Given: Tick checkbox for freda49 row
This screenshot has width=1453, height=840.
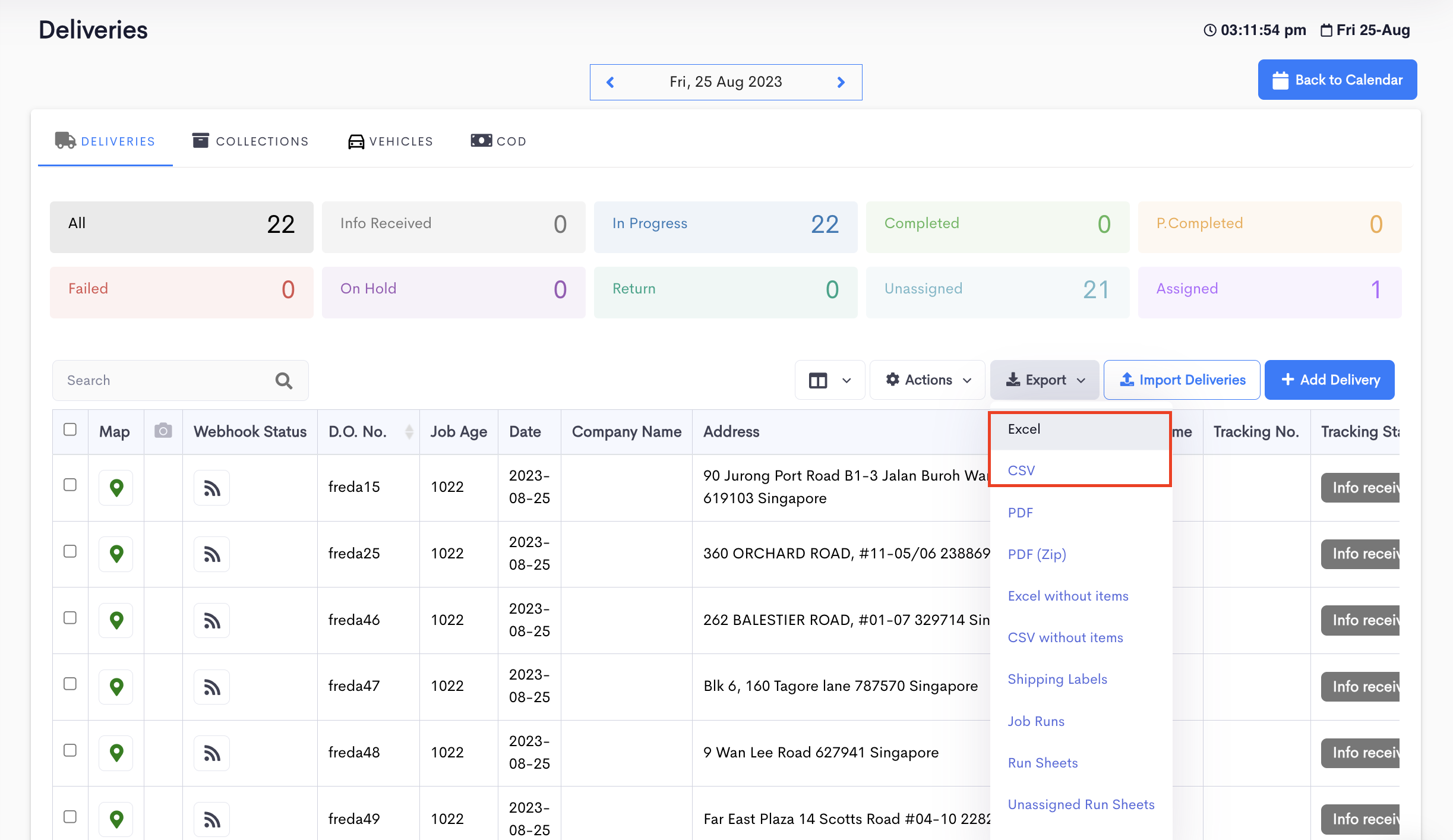Looking at the screenshot, I should (70, 817).
